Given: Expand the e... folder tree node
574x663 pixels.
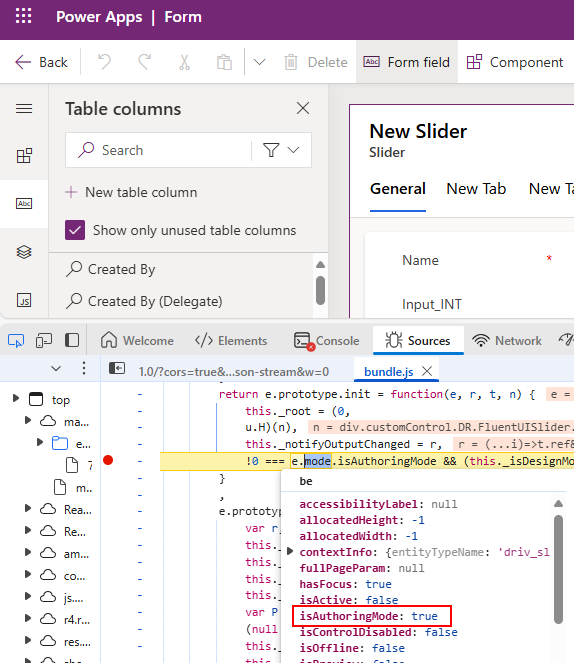Looking at the screenshot, I should pyautogui.click(x=40, y=442).
